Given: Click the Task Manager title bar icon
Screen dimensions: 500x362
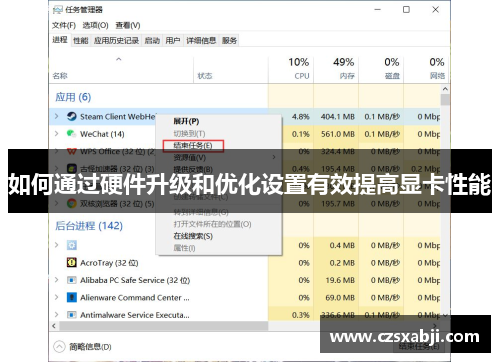Looking at the screenshot, I should pyautogui.click(x=58, y=10).
